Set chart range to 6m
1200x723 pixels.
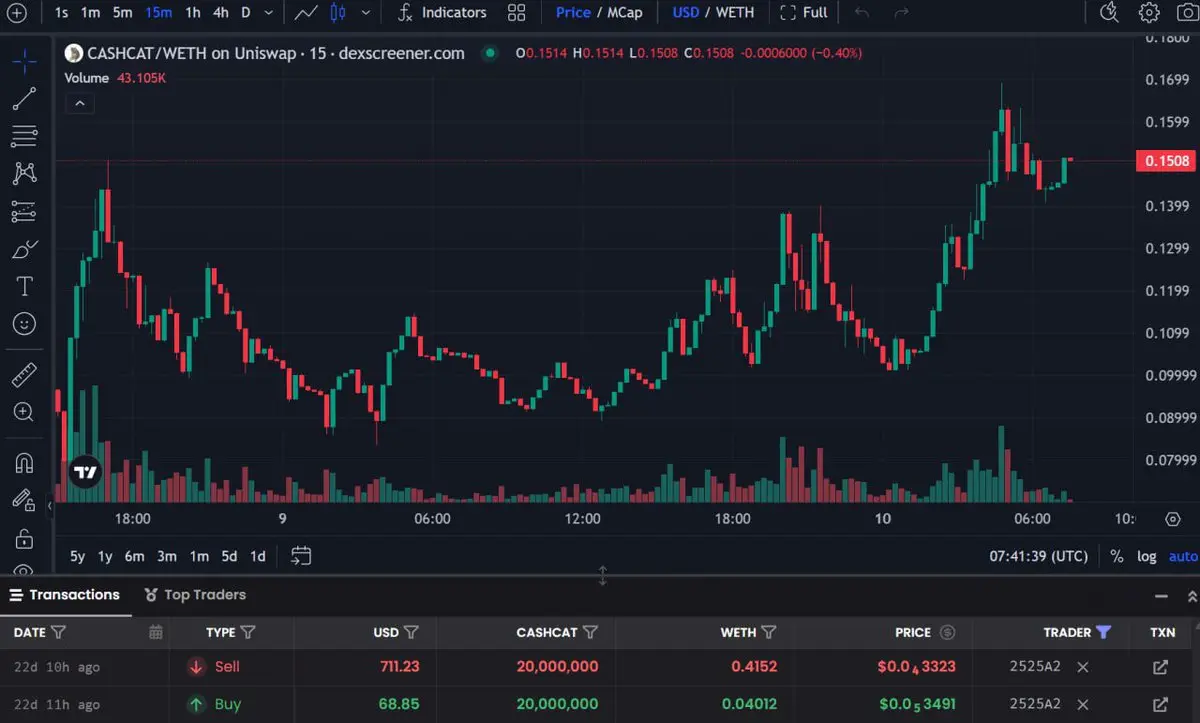point(134,556)
